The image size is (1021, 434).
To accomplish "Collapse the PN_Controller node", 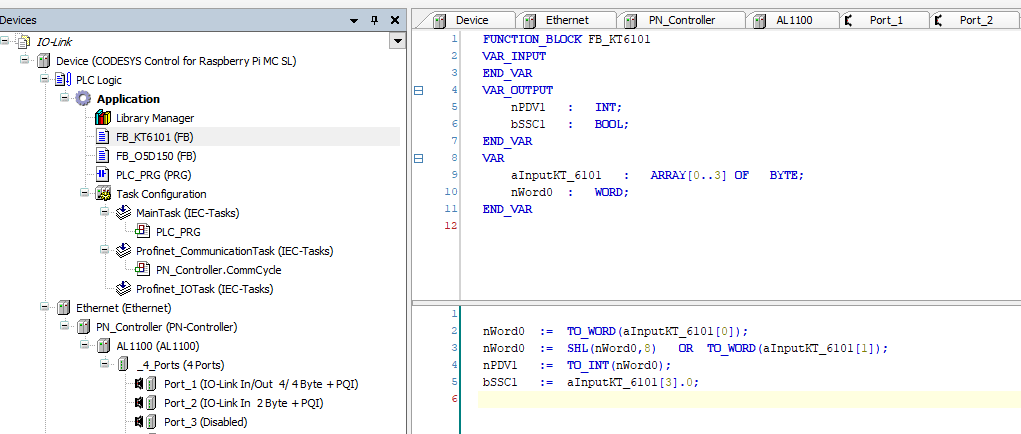I will [x=64, y=325].
